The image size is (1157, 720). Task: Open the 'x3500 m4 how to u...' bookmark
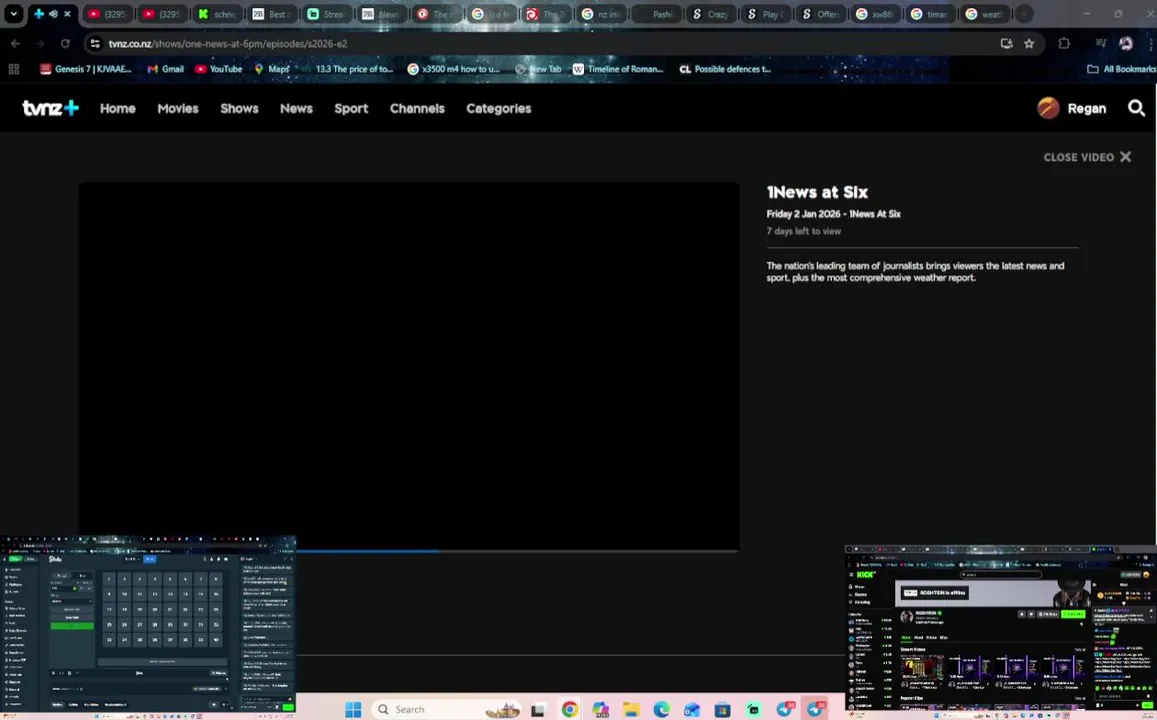[x=454, y=69]
